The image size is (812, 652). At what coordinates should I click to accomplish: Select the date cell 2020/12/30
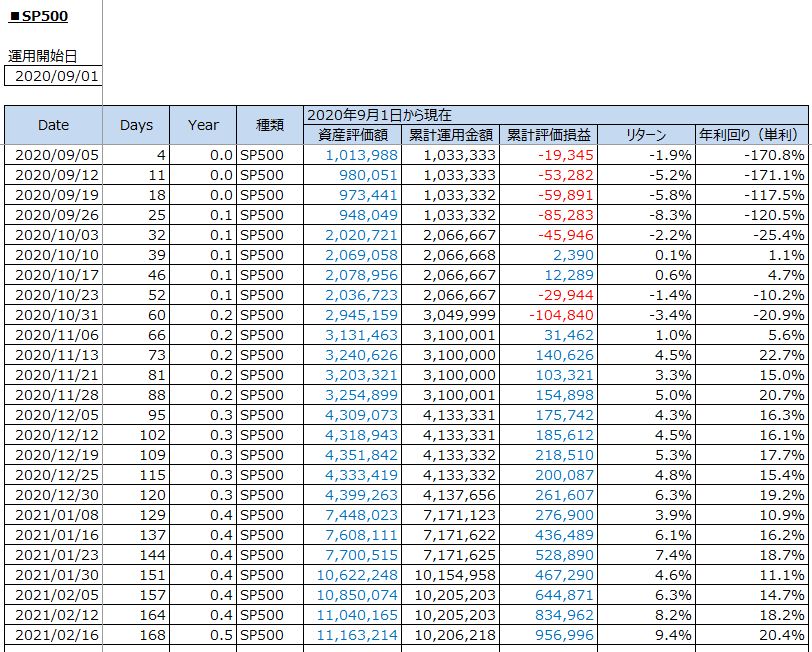click(x=53, y=495)
